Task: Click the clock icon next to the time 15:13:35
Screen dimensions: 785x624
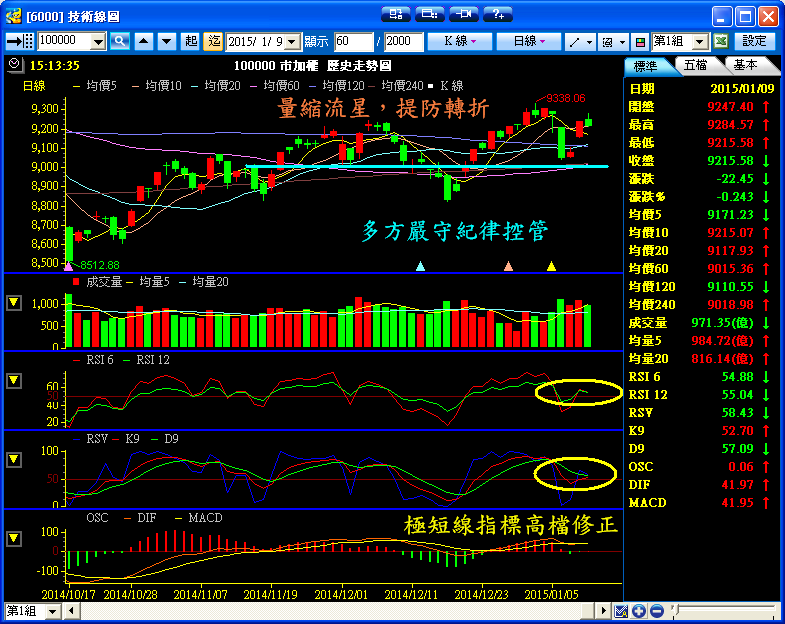Action: tap(13, 64)
